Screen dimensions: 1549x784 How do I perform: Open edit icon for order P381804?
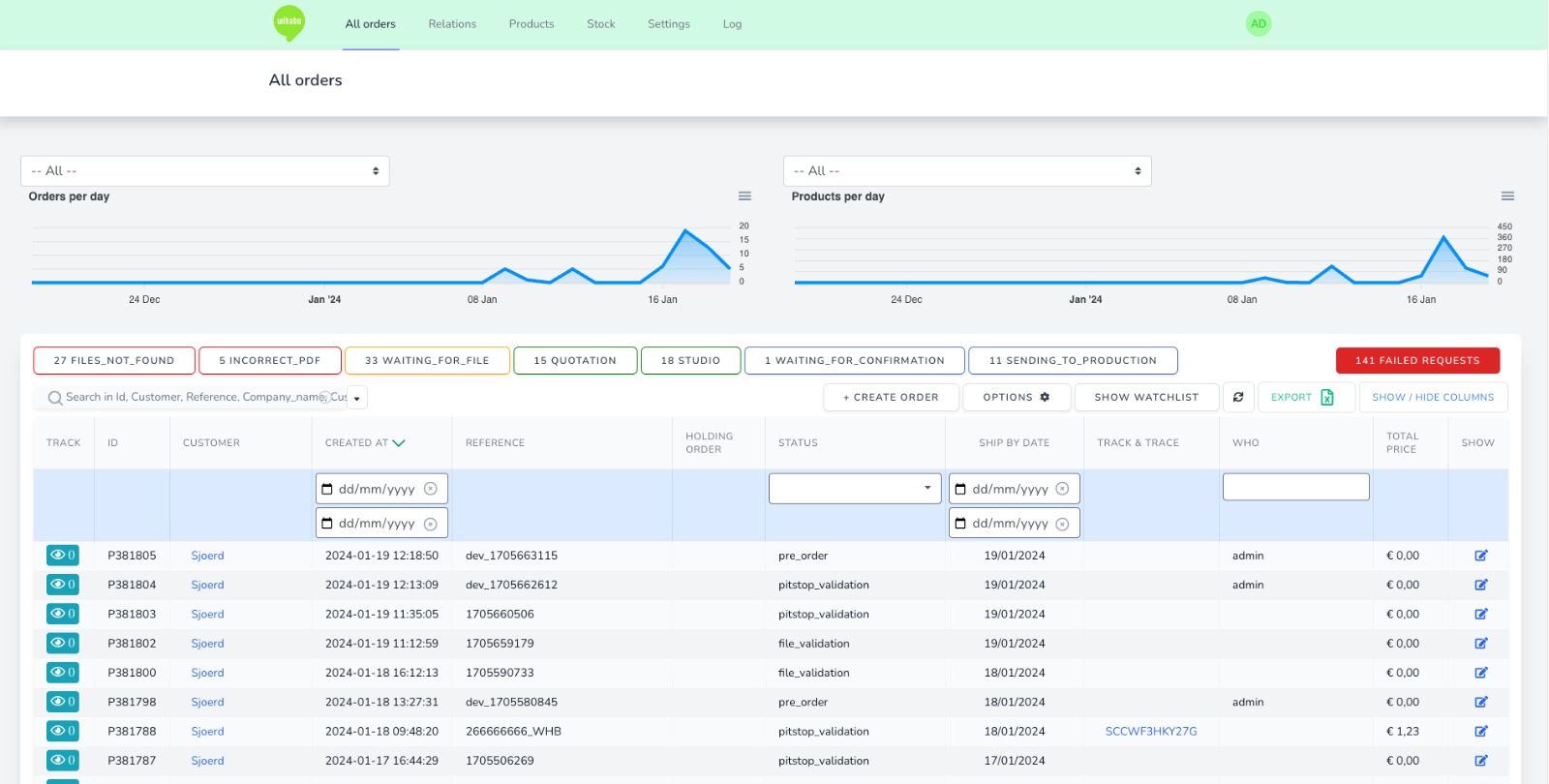[1481, 585]
